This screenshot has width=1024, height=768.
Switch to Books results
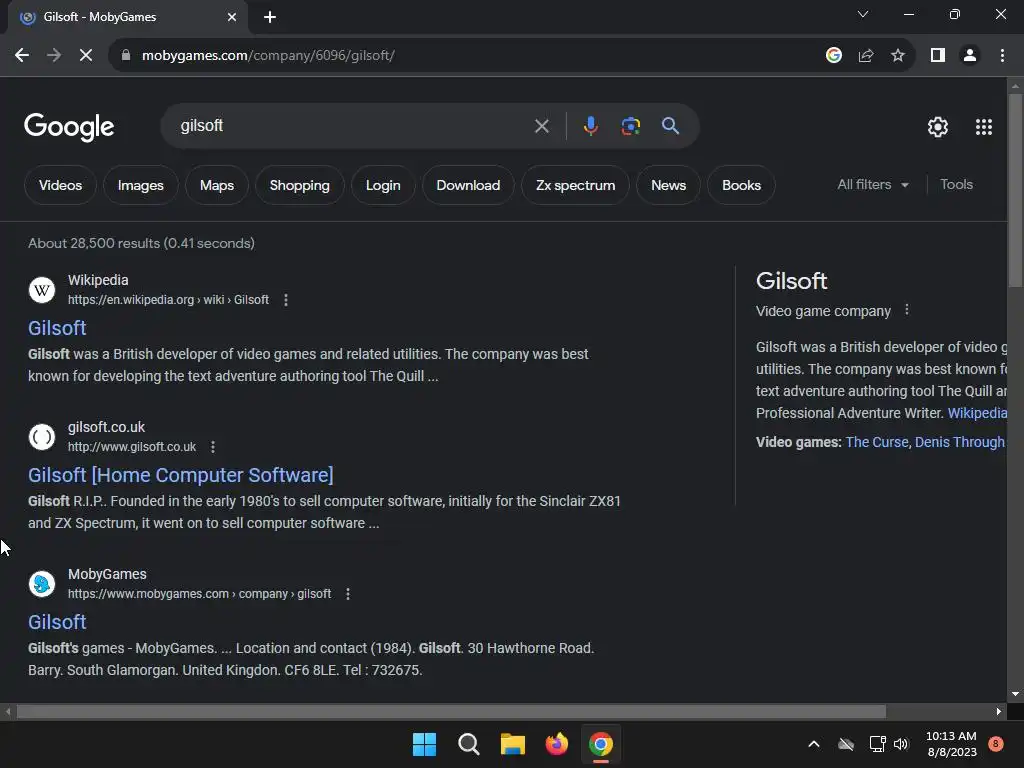(741, 185)
